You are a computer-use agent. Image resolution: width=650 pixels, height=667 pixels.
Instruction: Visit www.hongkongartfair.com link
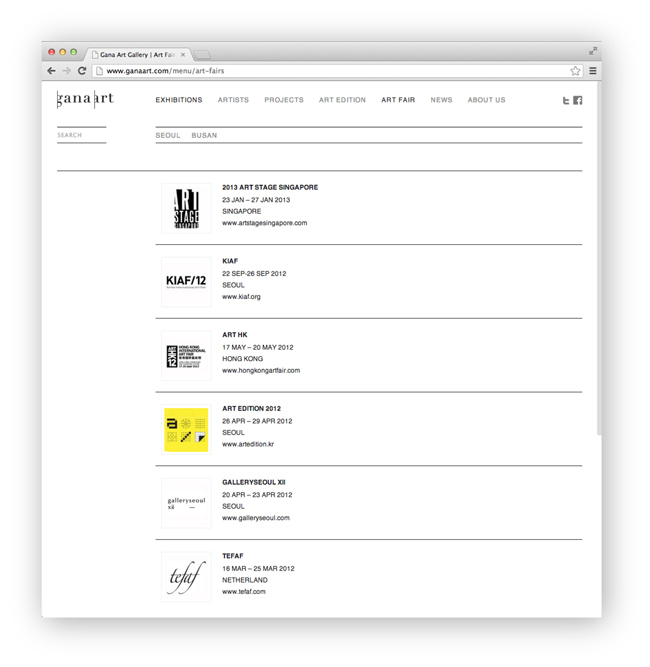pos(261,371)
